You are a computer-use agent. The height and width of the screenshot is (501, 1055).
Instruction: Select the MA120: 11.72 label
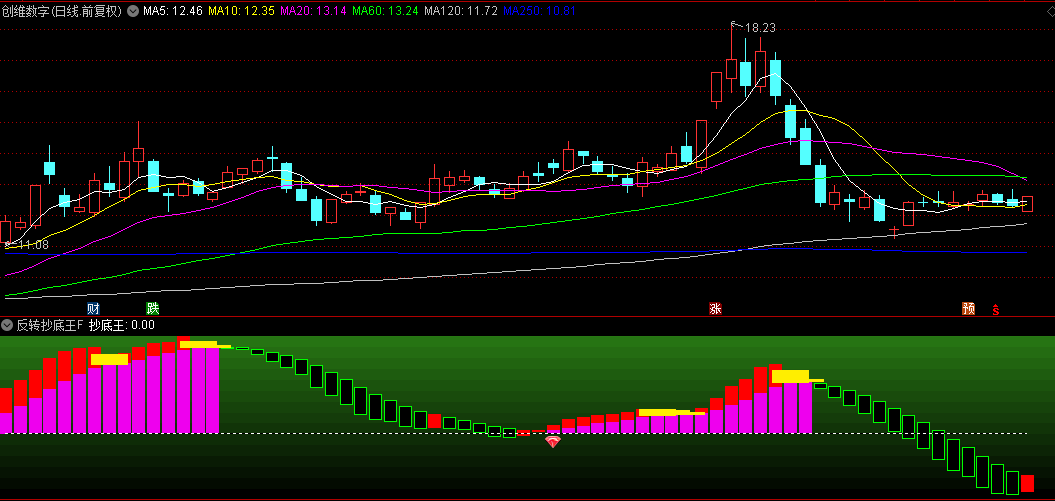click(461, 11)
